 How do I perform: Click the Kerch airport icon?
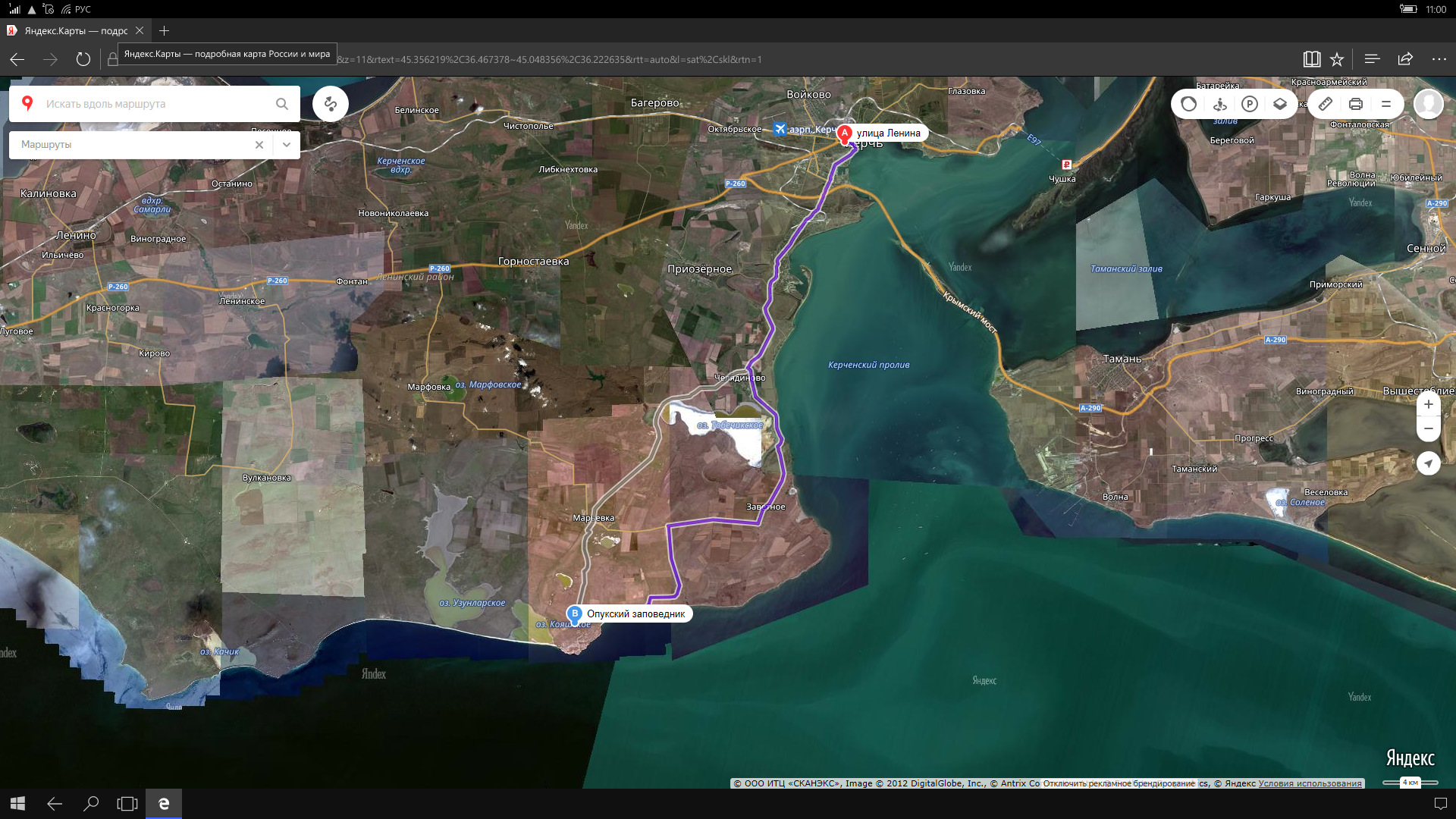tap(780, 129)
